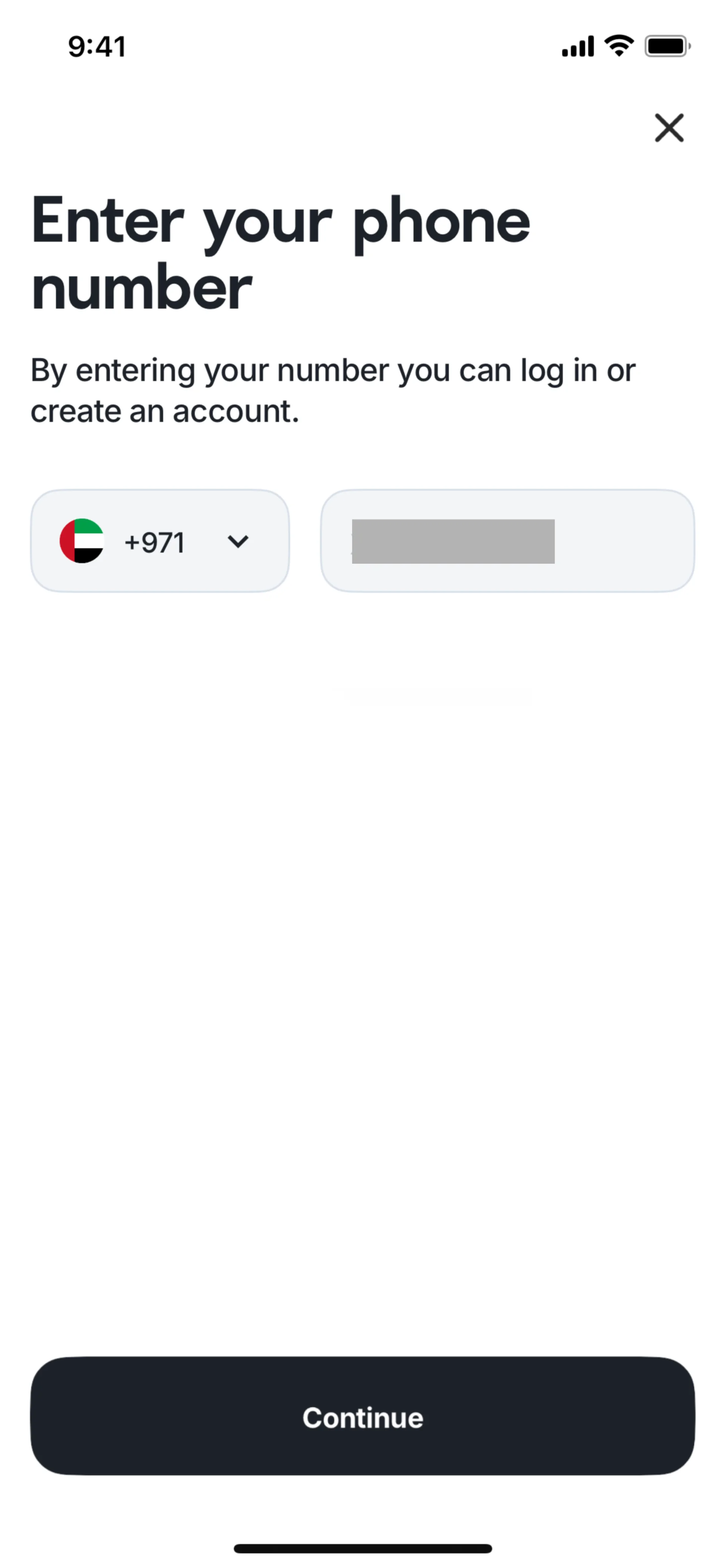Tap the "Enter your phone number" heading
Image resolution: width=725 pixels, height=1568 pixels.
[280, 252]
